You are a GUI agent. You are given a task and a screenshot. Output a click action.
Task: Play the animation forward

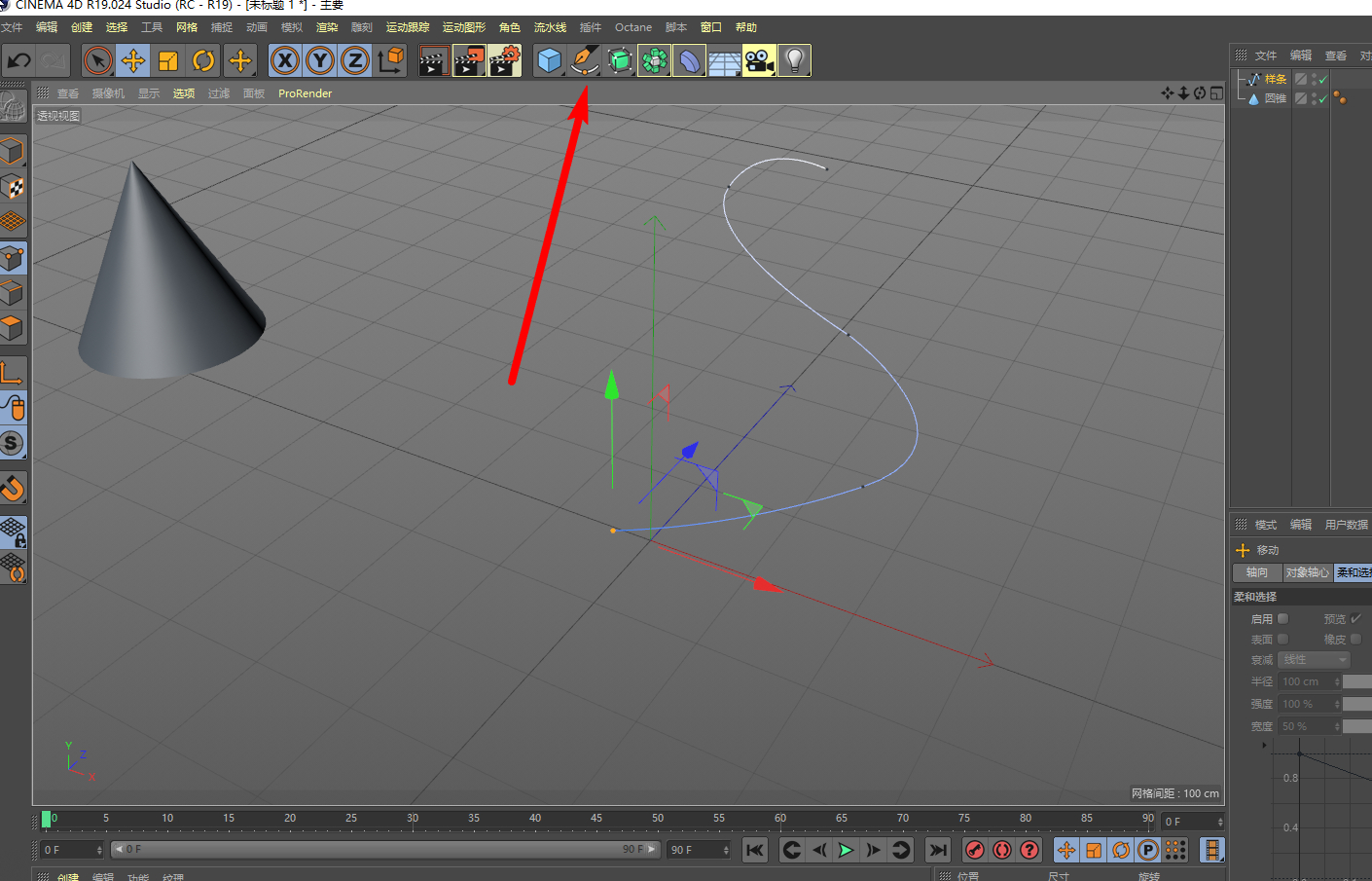click(x=847, y=850)
